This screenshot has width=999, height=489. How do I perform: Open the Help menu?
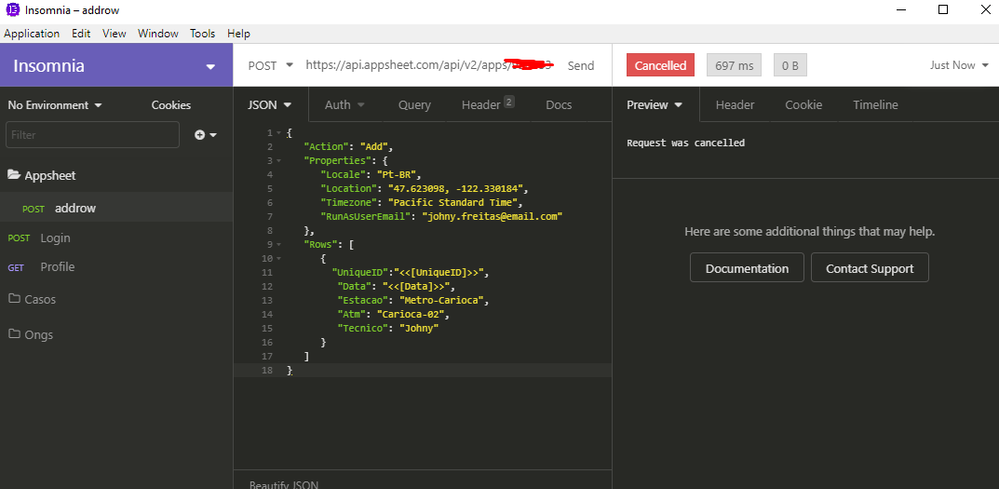pyautogui.click(x=239, y=34)
